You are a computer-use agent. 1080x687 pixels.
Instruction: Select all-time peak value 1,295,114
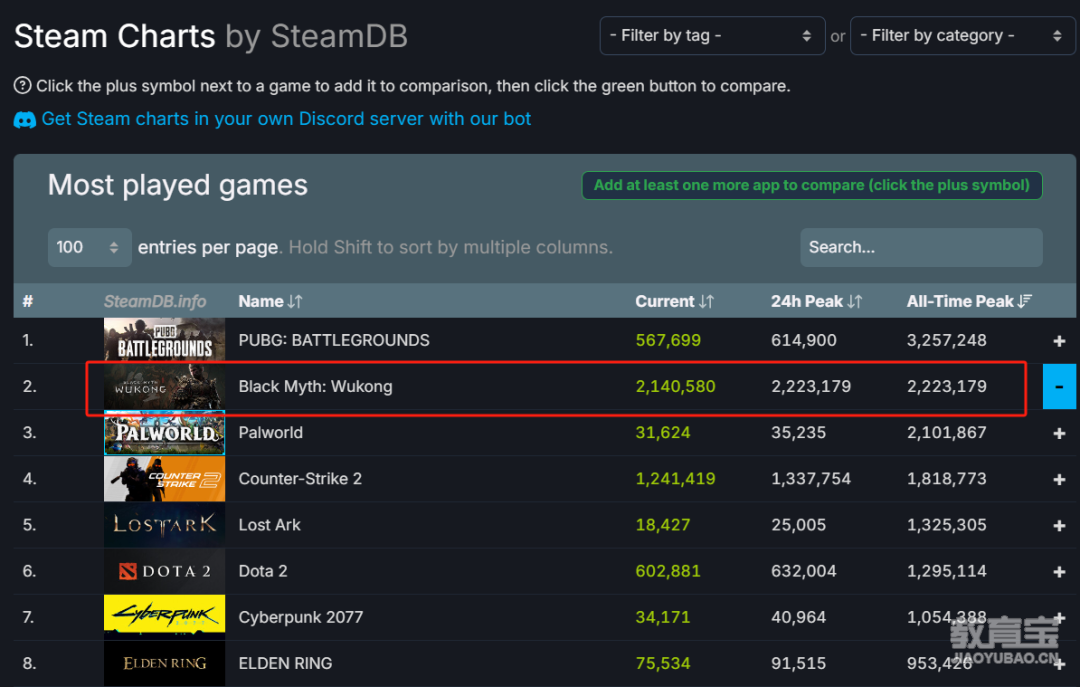click(947, 571)
